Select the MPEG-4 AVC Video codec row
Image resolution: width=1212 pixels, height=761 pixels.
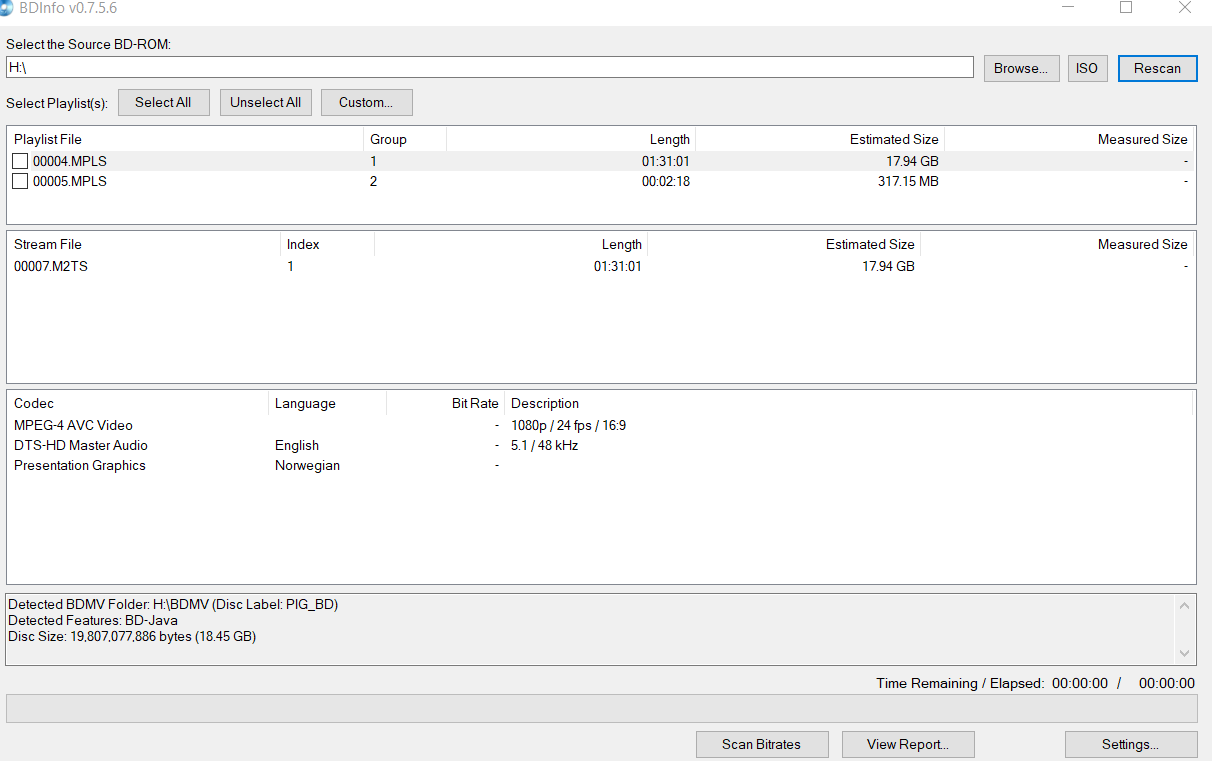pyautogui.click(x=601, y=425)
